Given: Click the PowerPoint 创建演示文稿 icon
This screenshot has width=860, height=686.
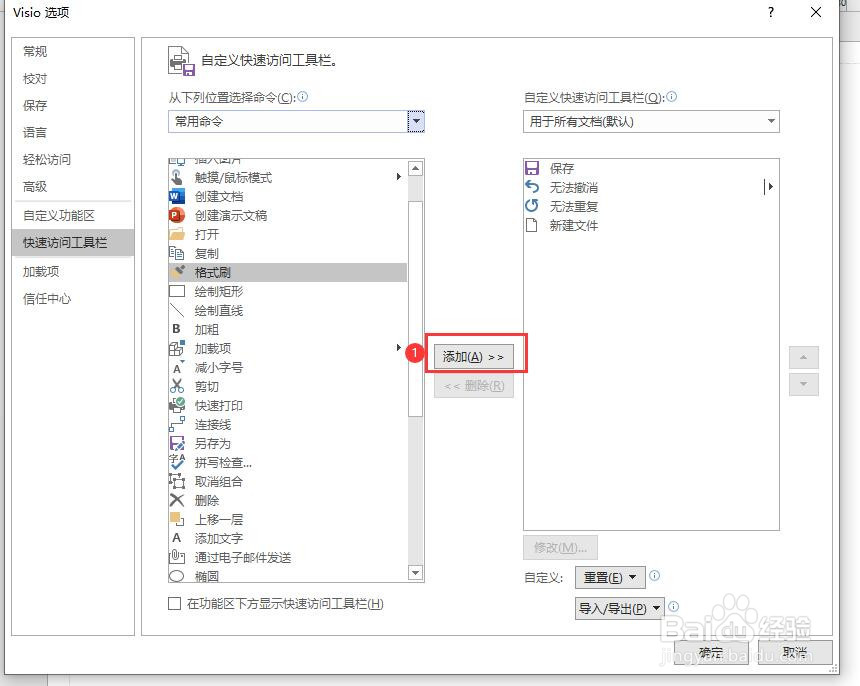Looking at the screenshot, I should (x=177, y=215).
